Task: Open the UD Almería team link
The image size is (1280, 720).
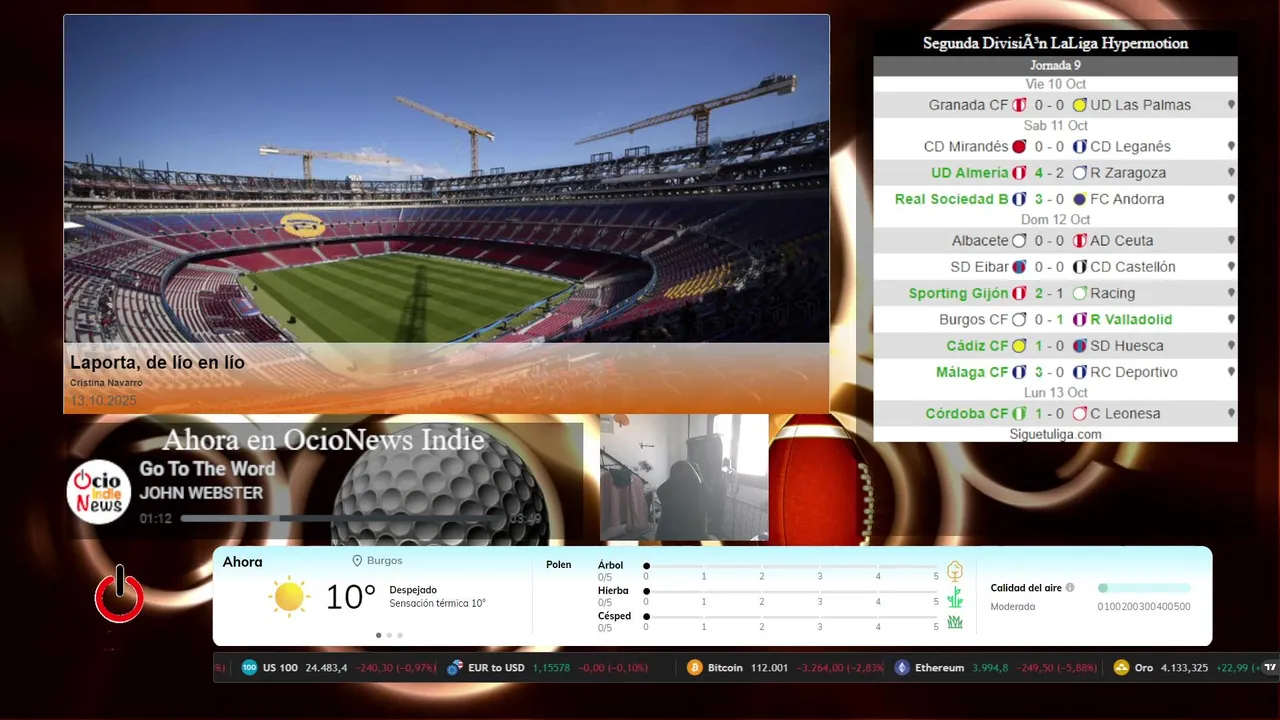Action: (970, 173)
